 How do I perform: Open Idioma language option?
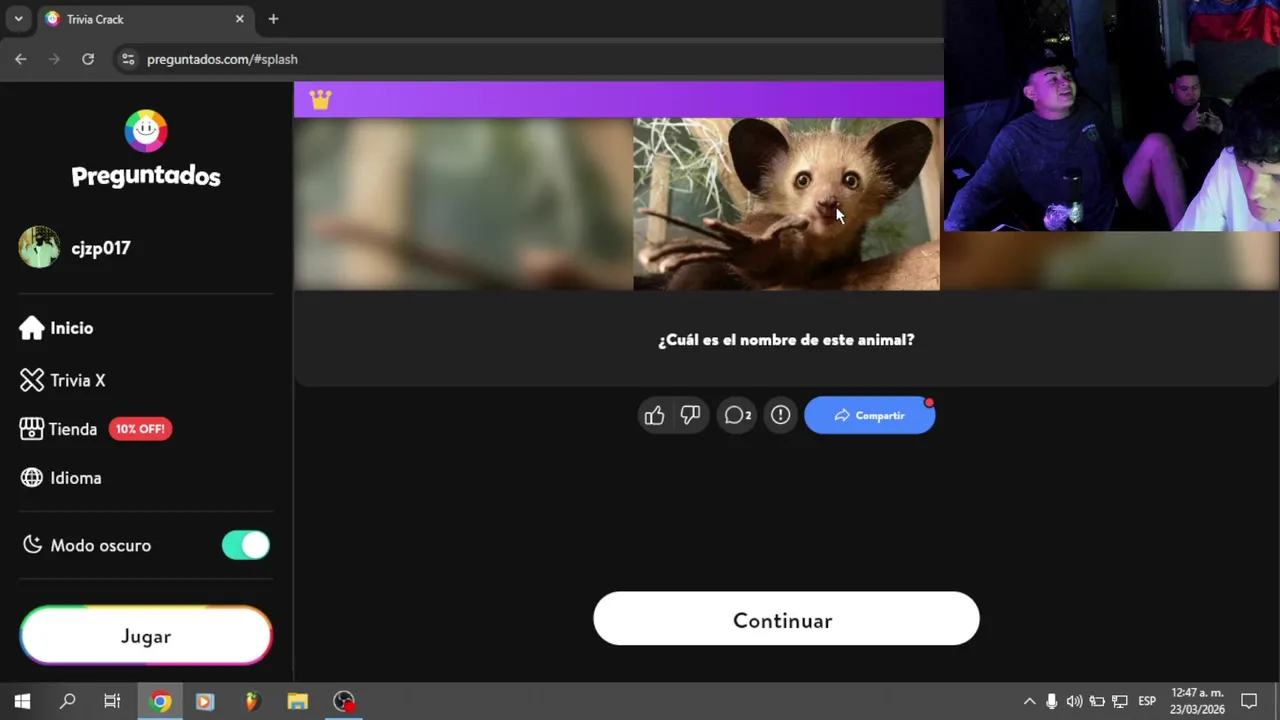[x=60, y=478]
